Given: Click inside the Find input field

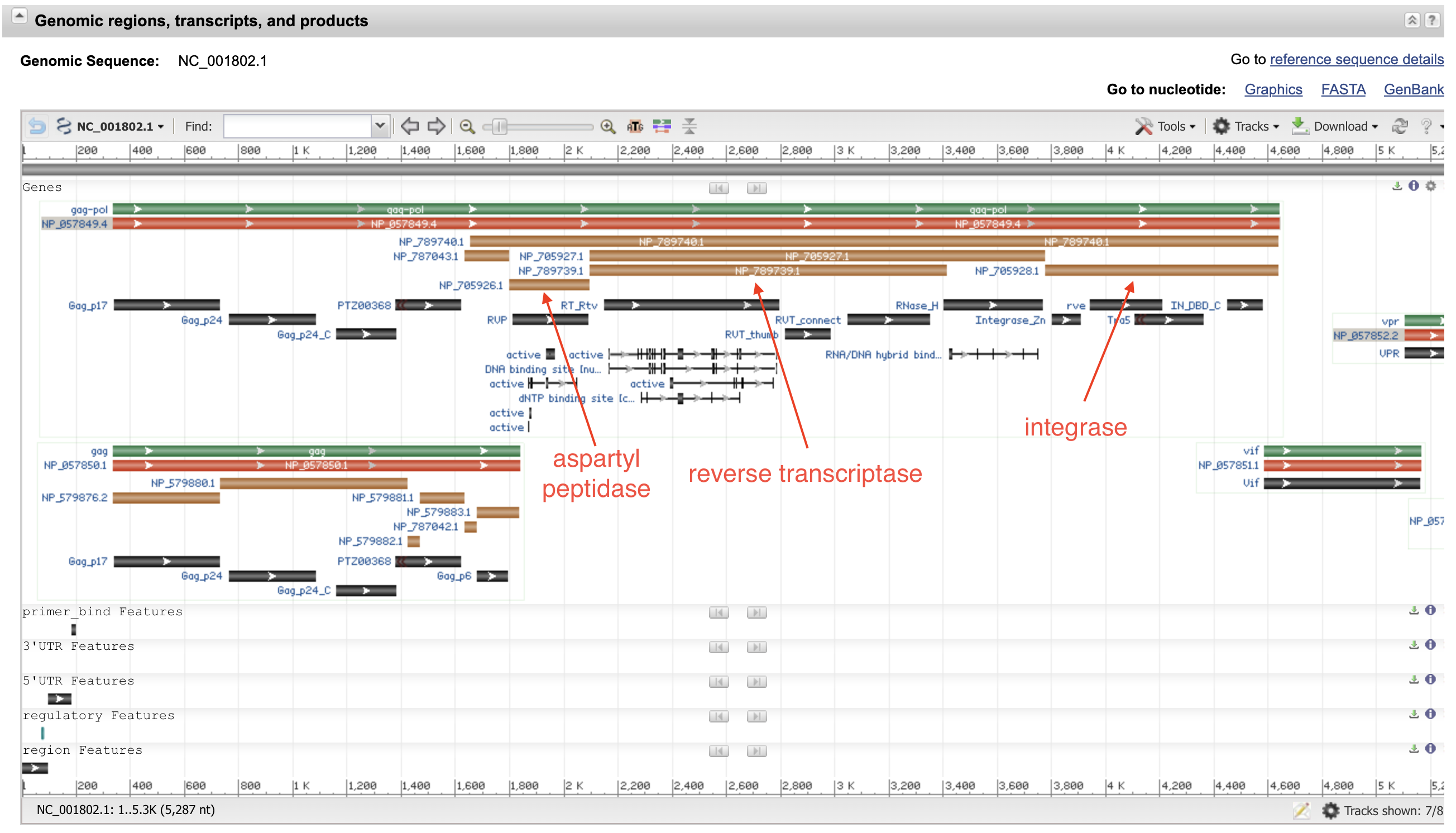Looking at the screenshot, I should coord(298,126).
